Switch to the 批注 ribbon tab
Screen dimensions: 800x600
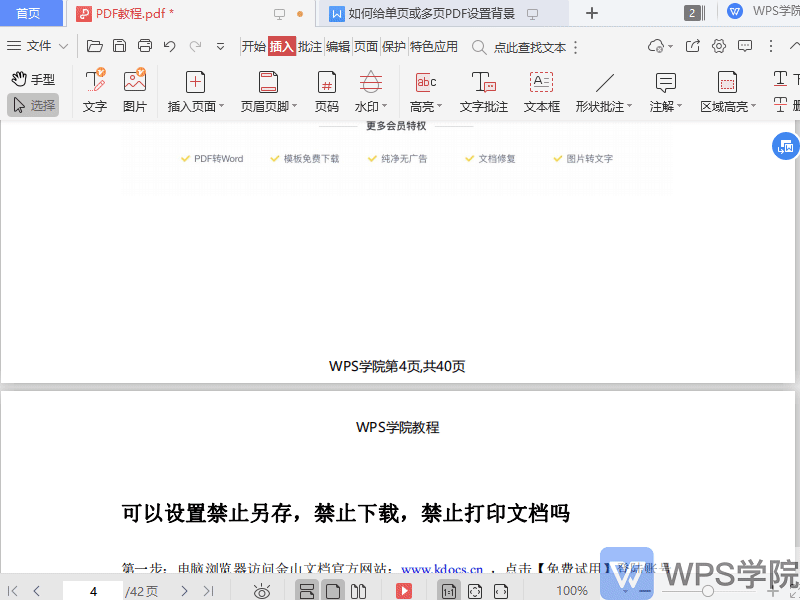(x=310, y=46)
